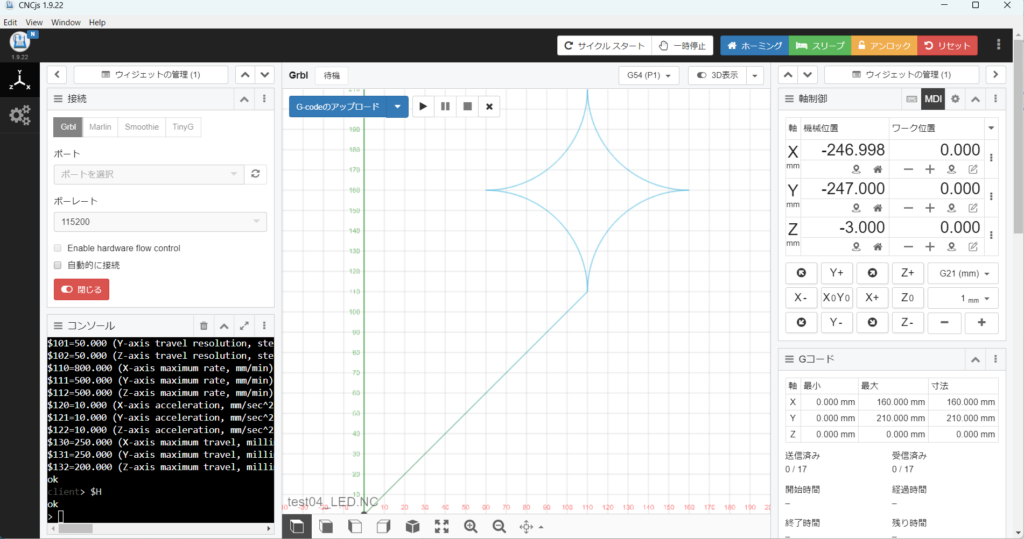Zoom out on the 3D visualizer
Viewport: 1024px width, 539px height.
click(497, 526)
